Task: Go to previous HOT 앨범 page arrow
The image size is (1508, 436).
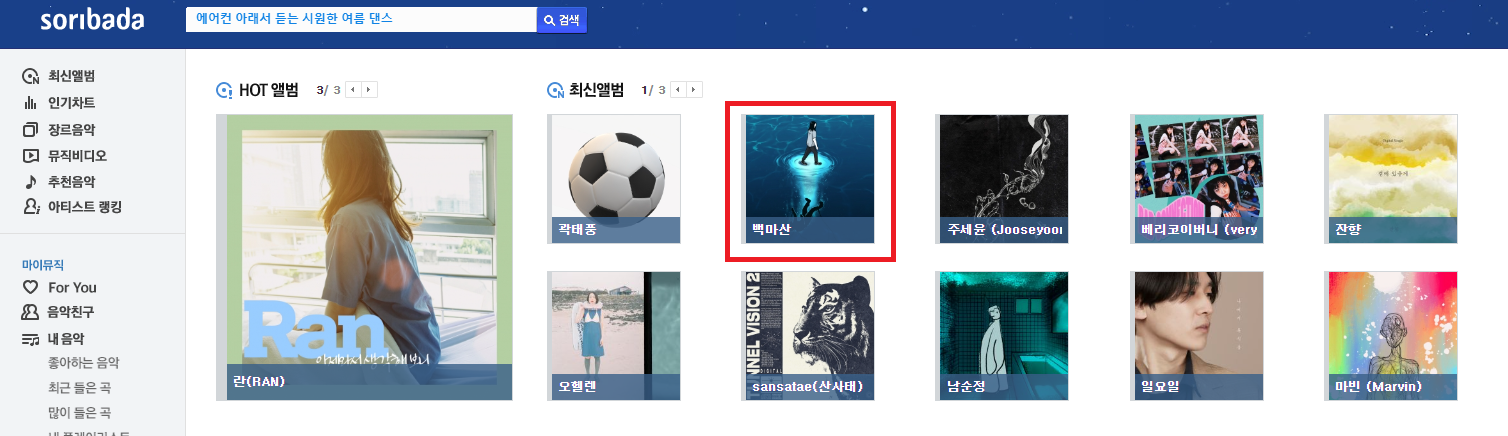Action: [354, 90]
